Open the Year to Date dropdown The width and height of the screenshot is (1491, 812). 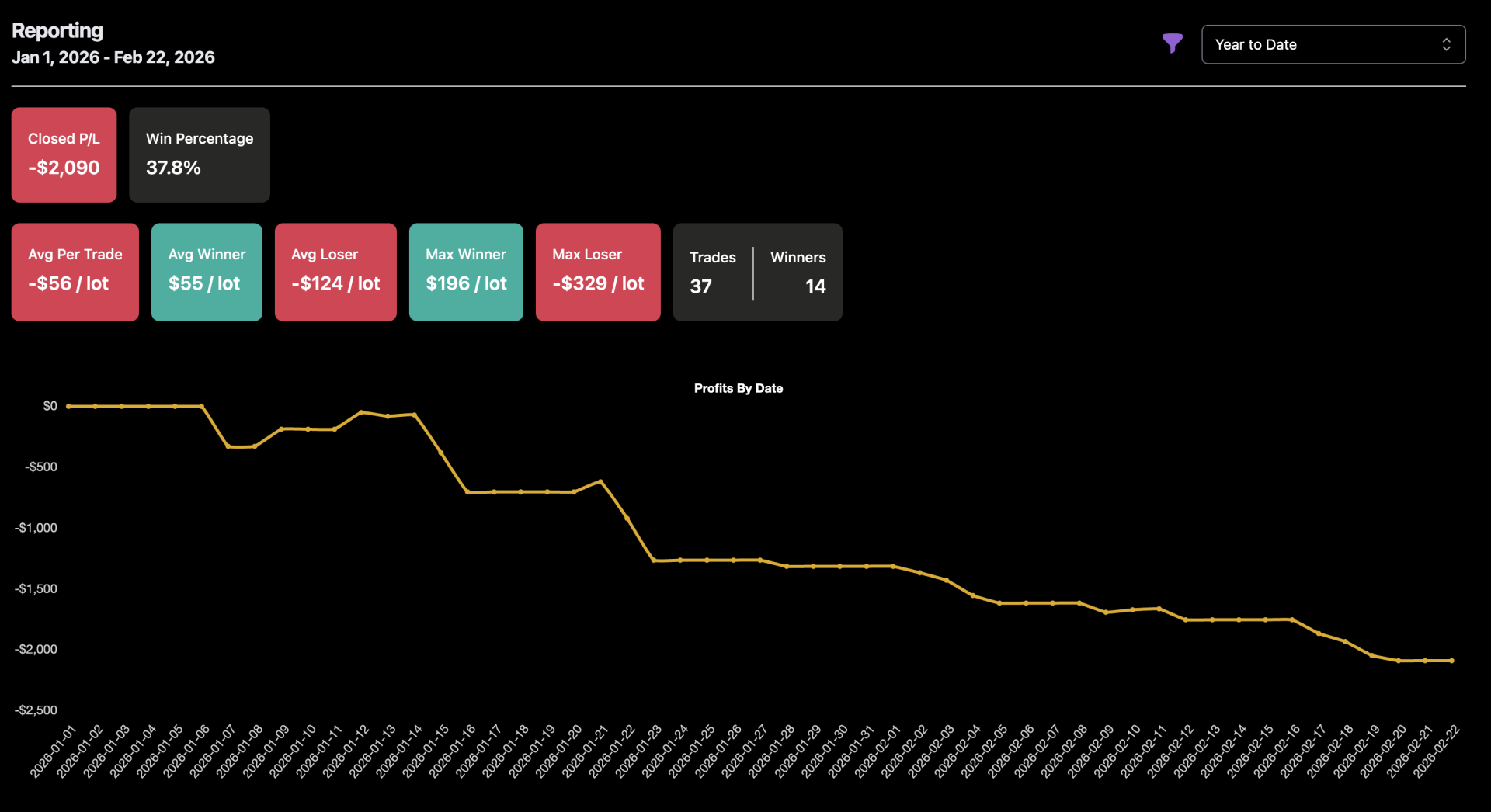pos(1320,44)
